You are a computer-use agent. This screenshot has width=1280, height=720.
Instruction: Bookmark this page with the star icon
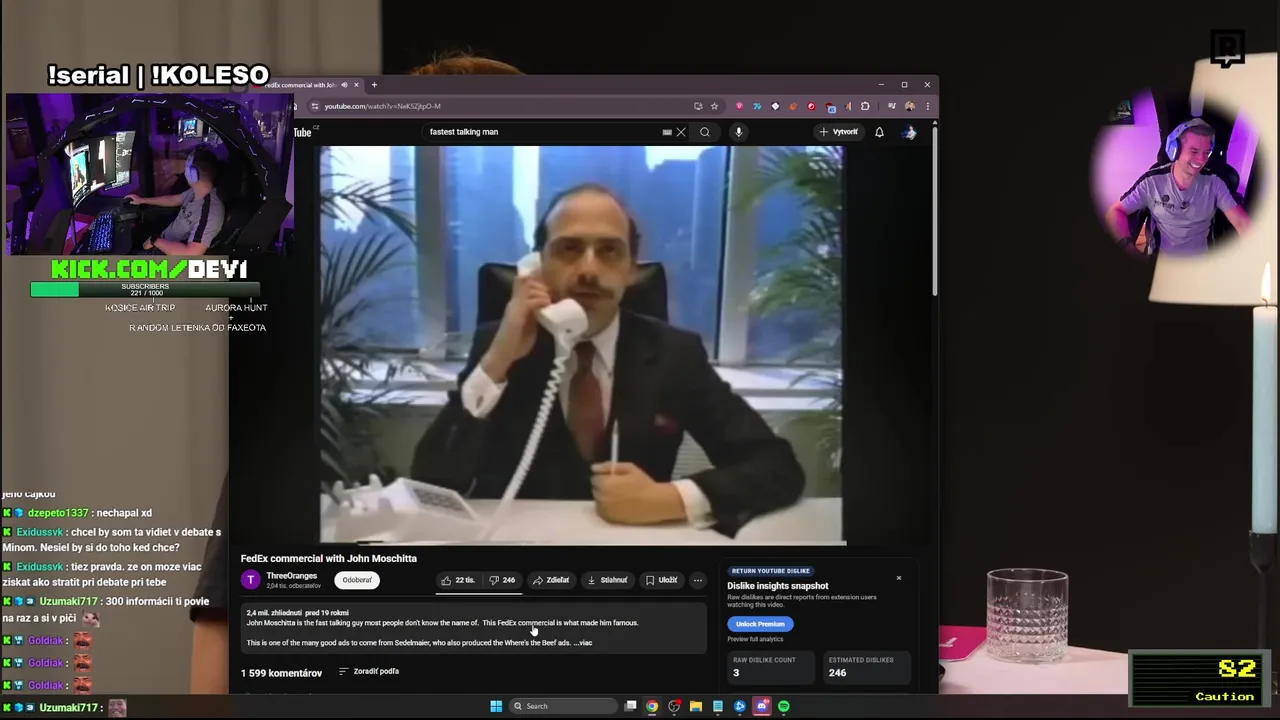(714, 106)
